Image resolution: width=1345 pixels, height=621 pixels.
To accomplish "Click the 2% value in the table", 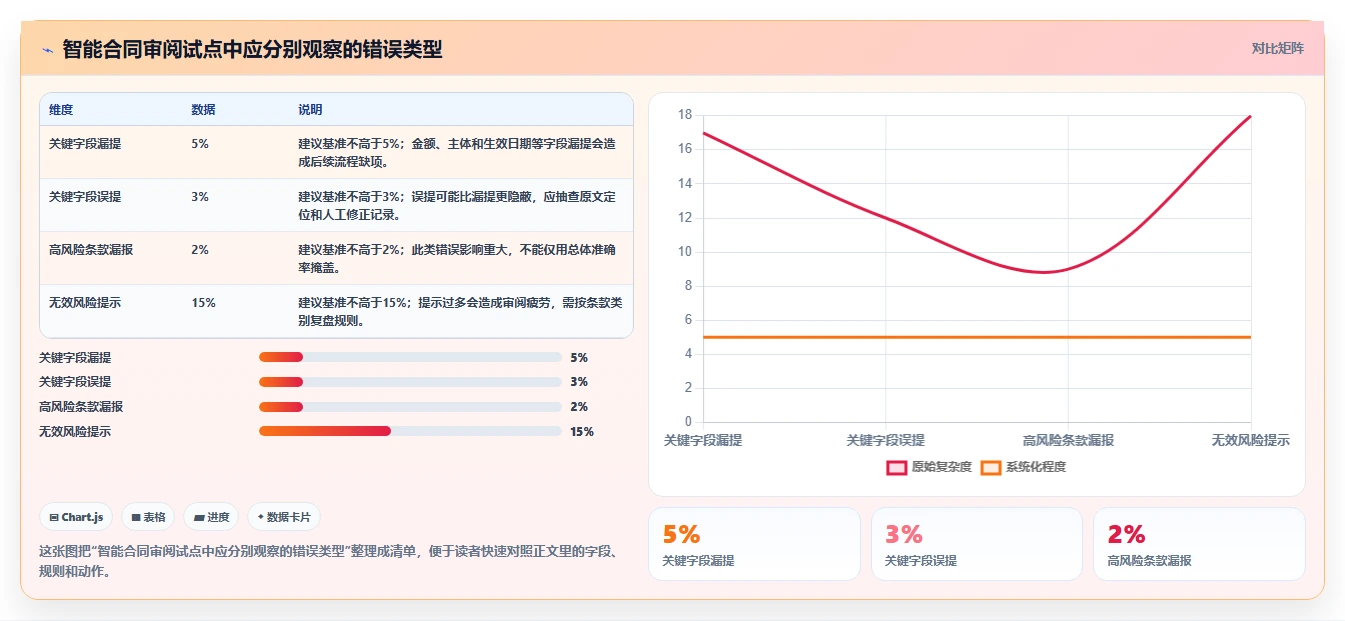I will pos(200,250).
